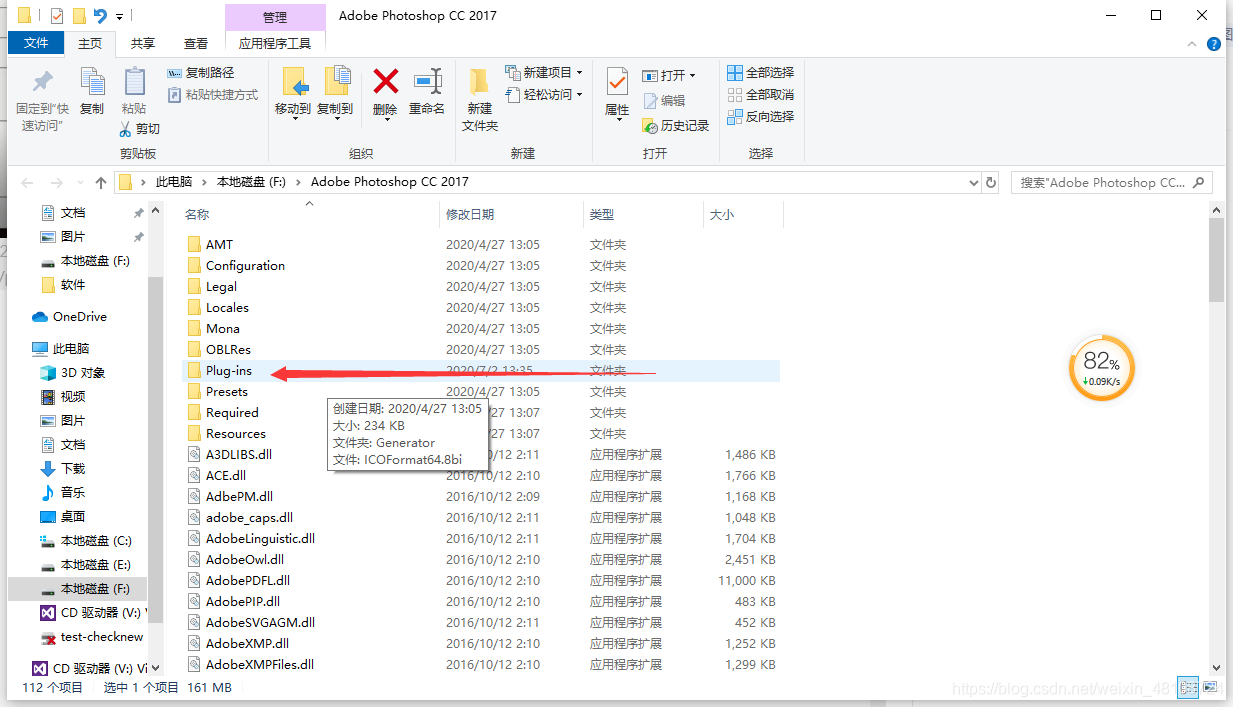Click the Properties (属性) icon

(617, 82)
